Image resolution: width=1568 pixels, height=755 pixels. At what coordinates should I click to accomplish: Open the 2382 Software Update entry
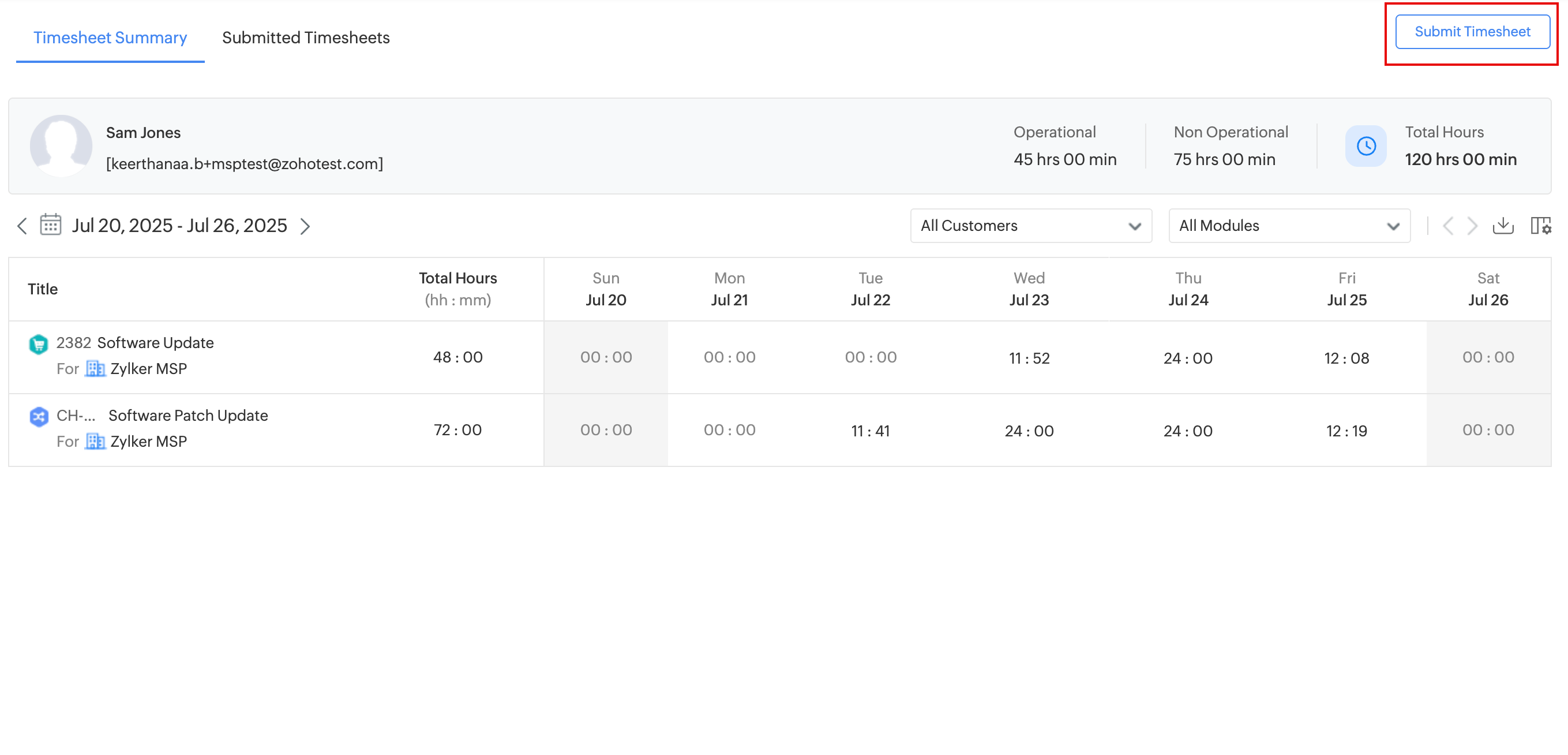pyautogui.click(x=155, y=343)
